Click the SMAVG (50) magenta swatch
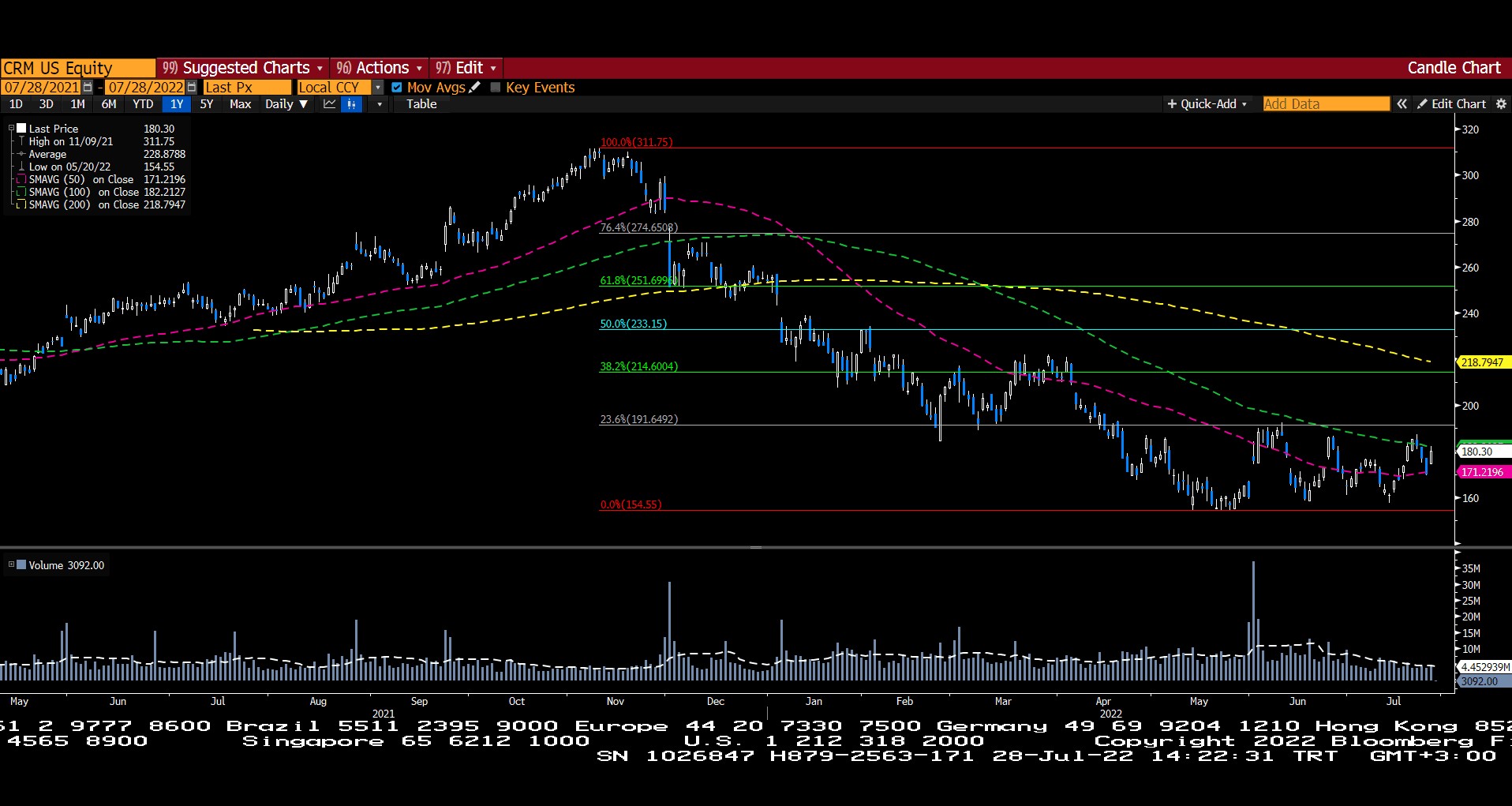 point(22,179)
